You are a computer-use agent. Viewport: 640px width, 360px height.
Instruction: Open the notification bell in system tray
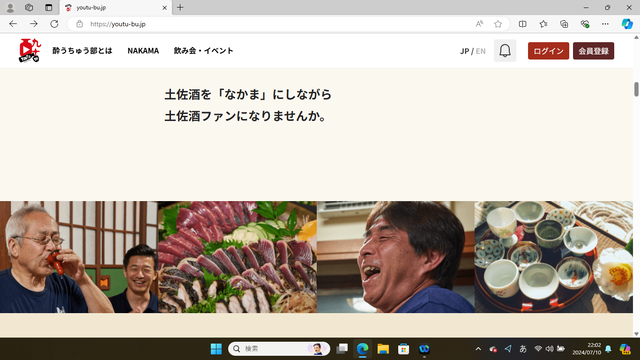(x=608, y=349)
